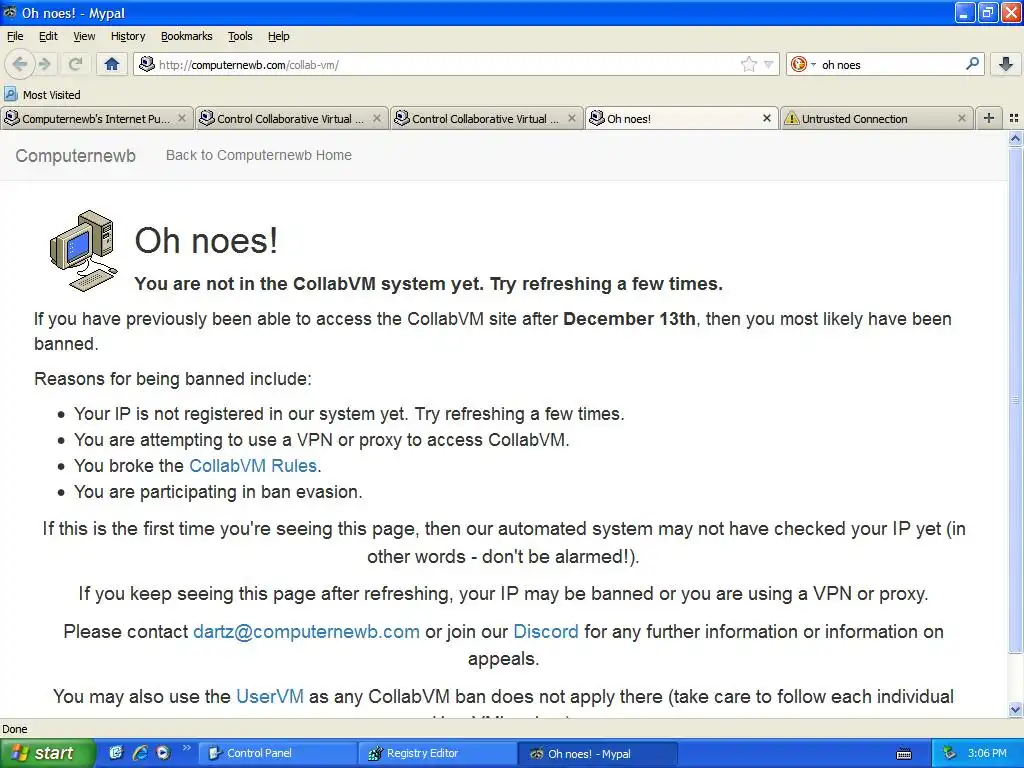Click the browser Back arrow button
The image size is (1024, 768).
[20, 64]
